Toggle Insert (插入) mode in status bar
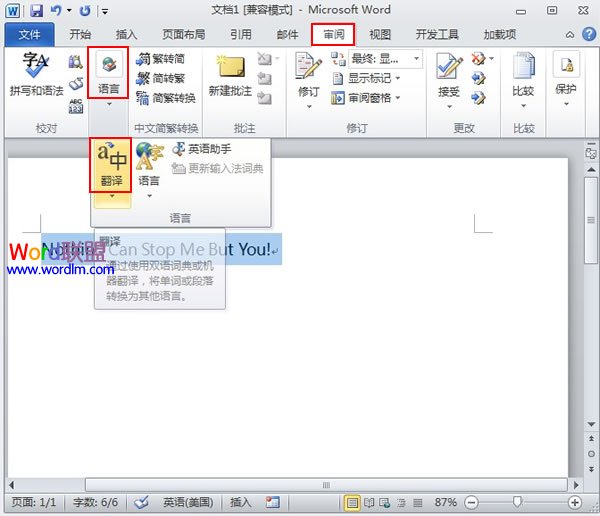Screen dimensions: 600x516 coord(241,502)
